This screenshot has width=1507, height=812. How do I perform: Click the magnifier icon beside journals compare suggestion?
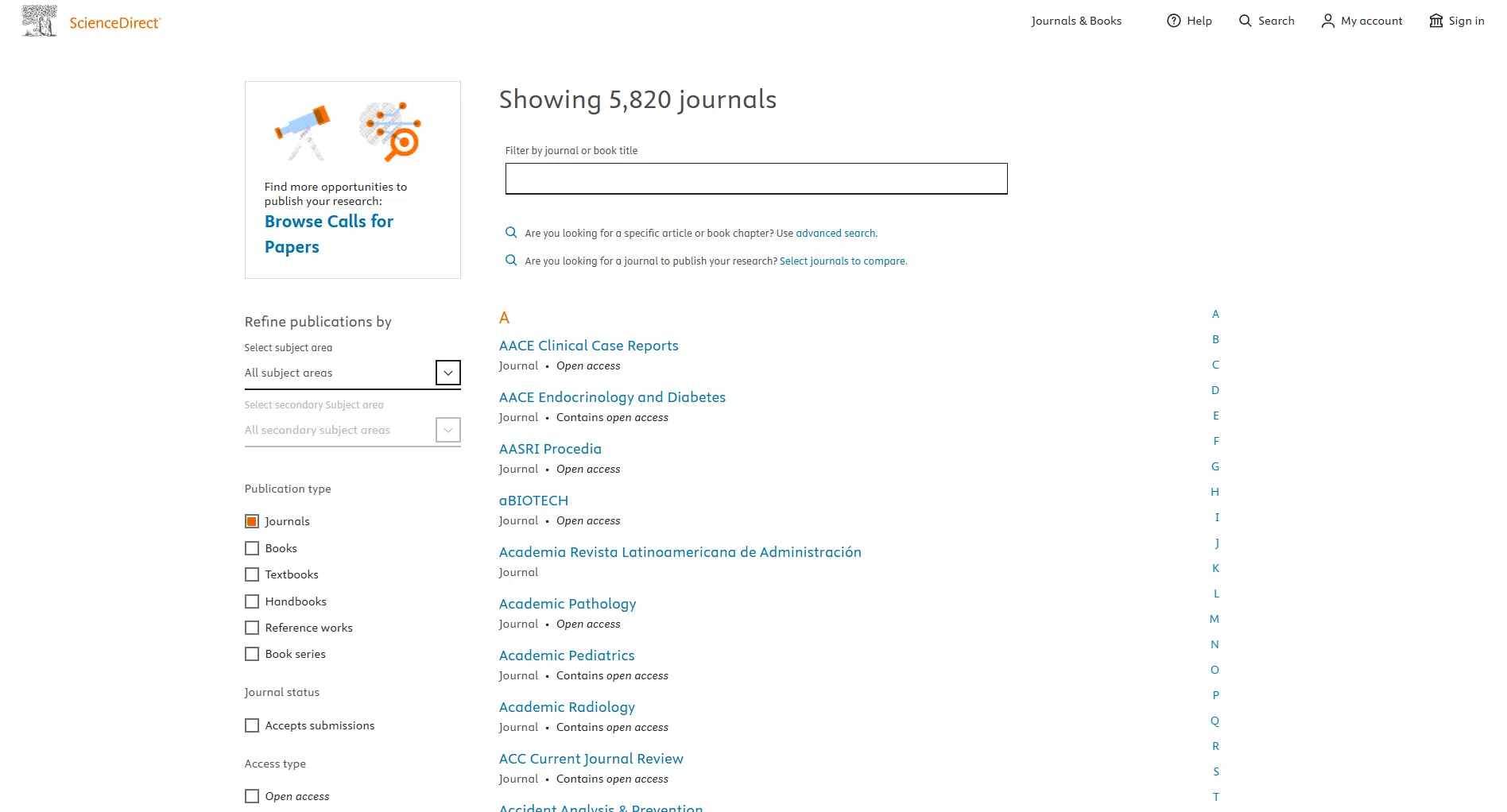(511, 260)
